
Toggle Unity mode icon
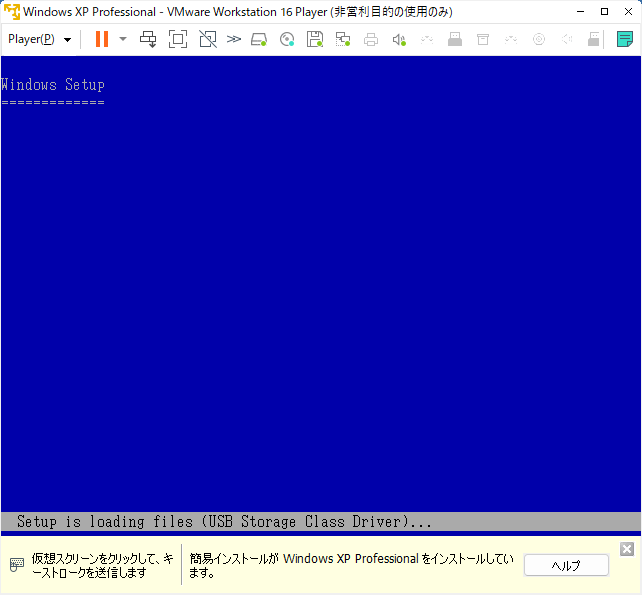point(207,39)
